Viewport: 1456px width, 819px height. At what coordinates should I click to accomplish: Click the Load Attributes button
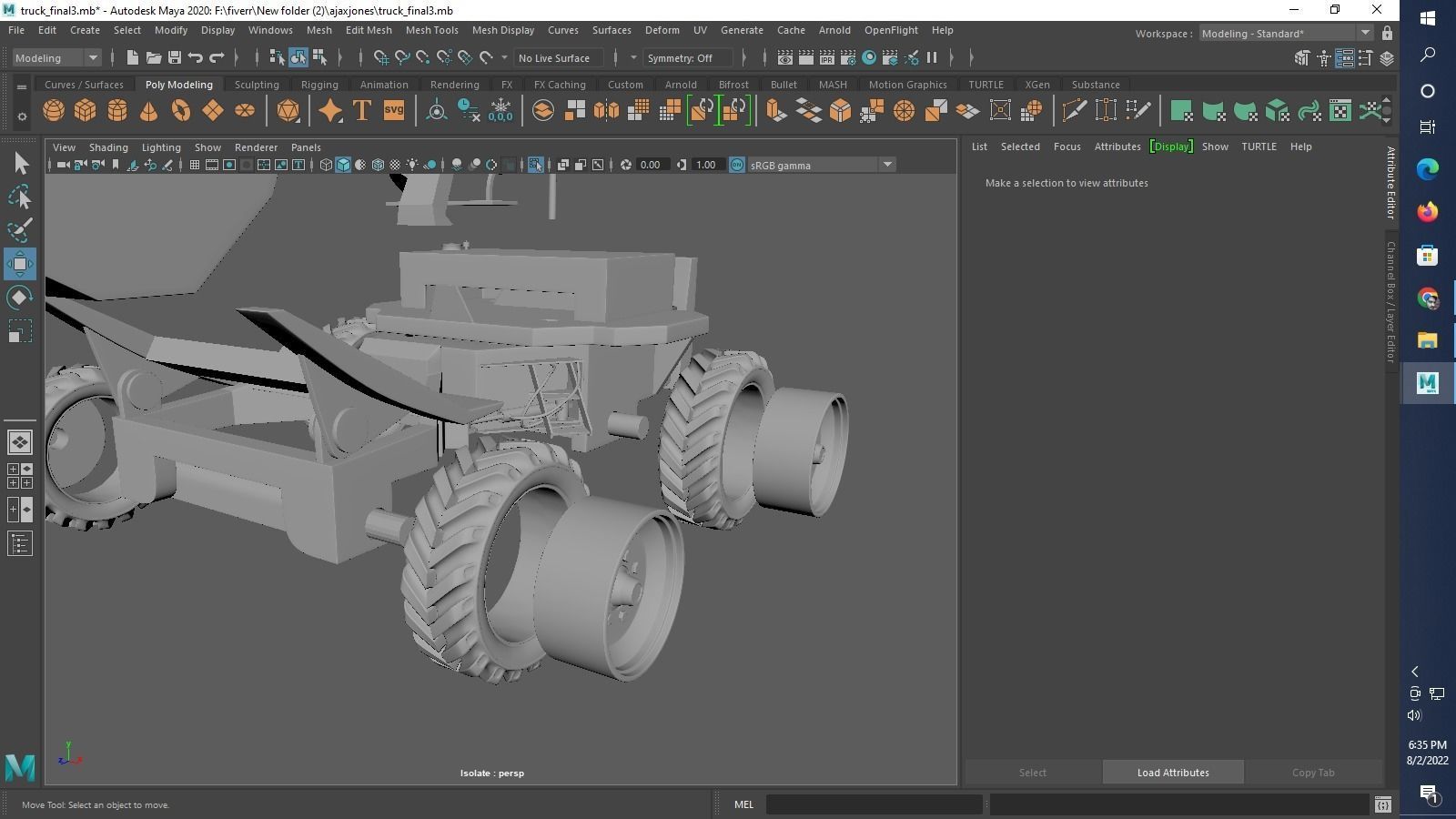(x=1173, y=772)
